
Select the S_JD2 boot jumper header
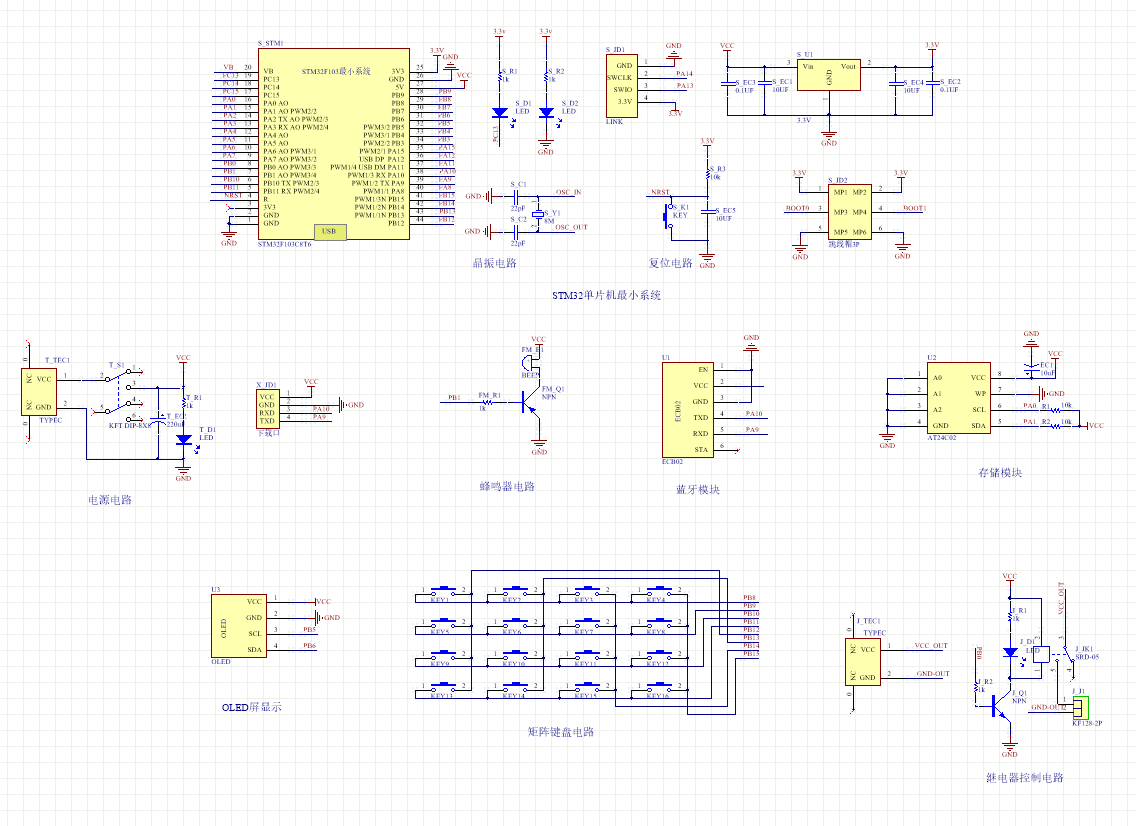click(x=849, y=212)
